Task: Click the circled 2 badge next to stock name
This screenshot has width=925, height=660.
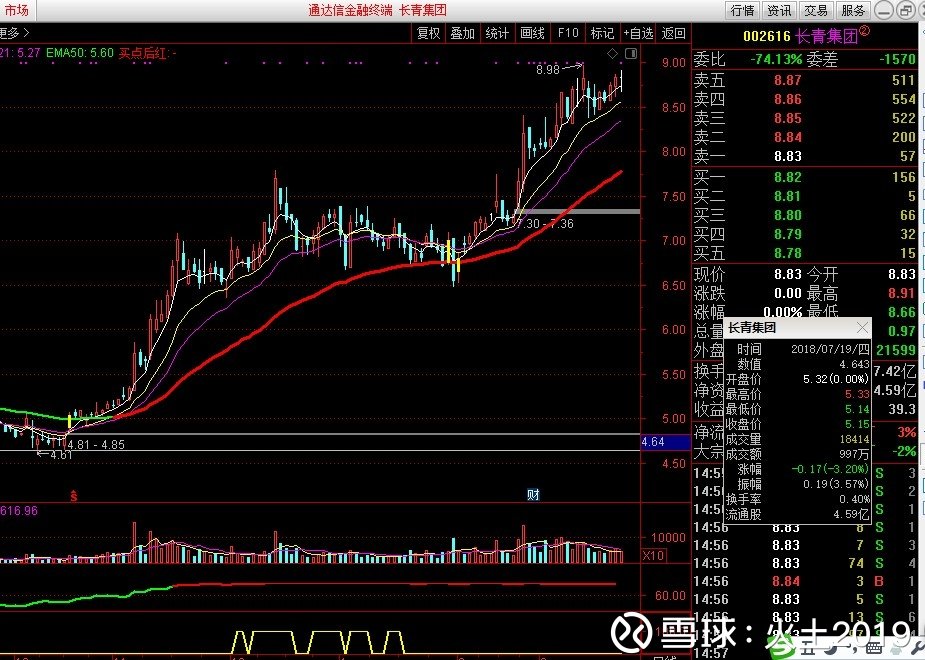Action: click(x=865, y=33)
